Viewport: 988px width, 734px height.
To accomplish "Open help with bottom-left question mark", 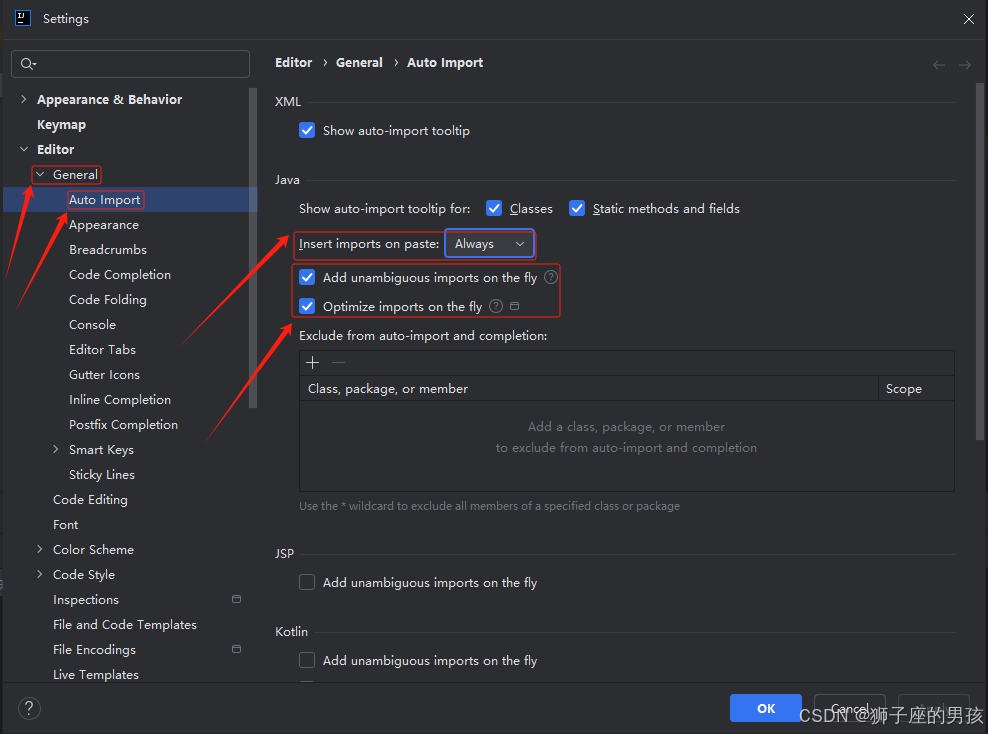I will (29, 708).
